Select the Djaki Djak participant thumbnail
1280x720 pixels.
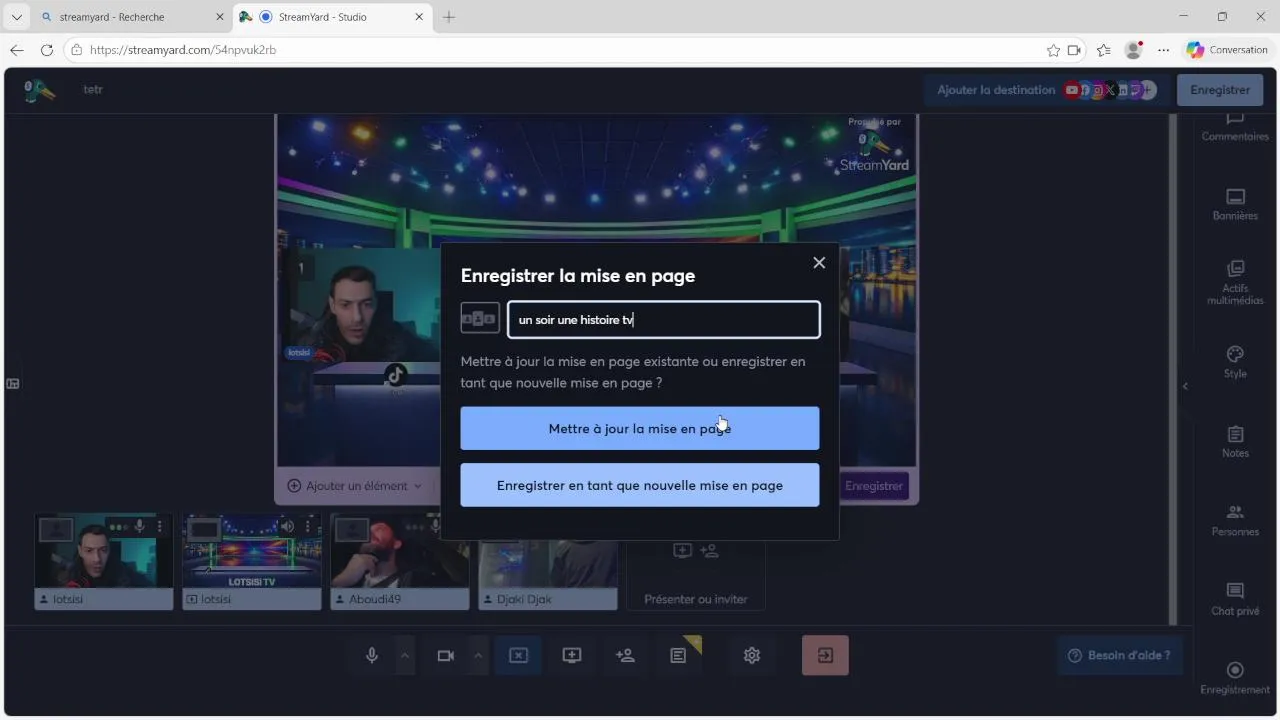[548, 561]
